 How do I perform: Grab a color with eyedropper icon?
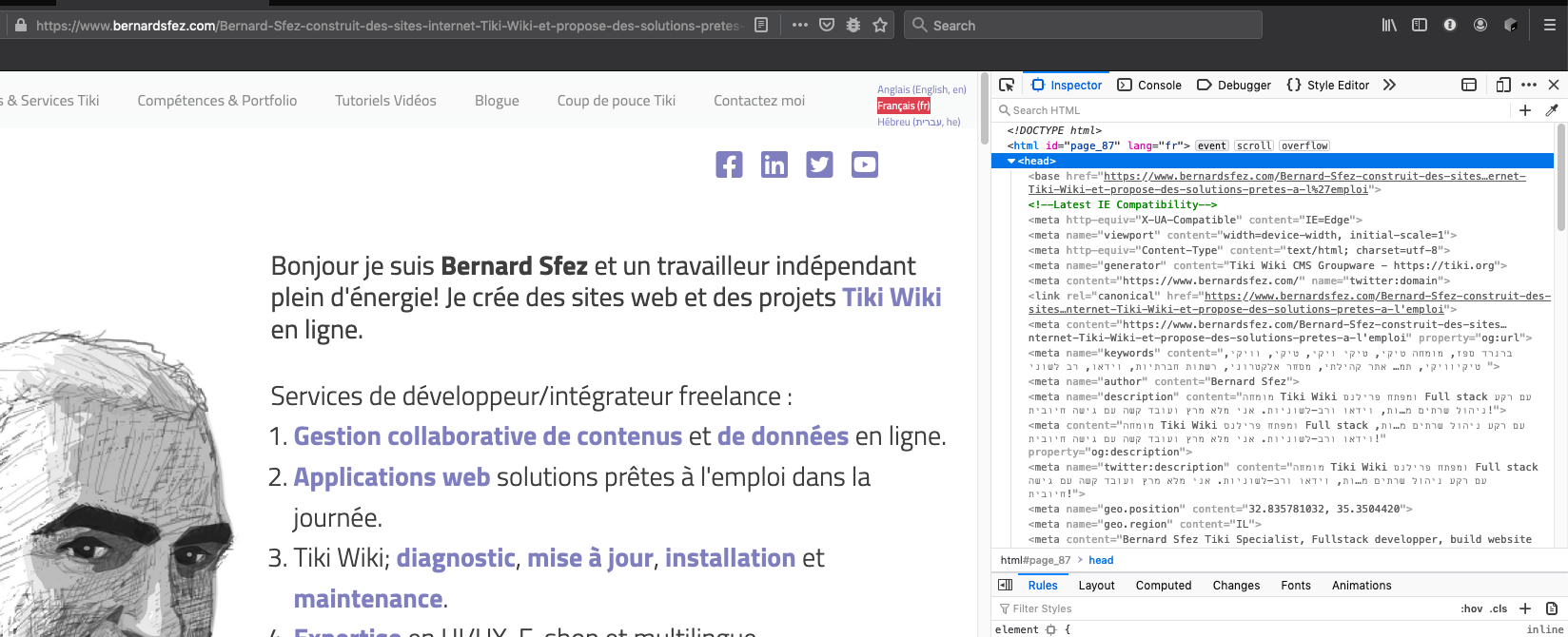point(1552,110)
